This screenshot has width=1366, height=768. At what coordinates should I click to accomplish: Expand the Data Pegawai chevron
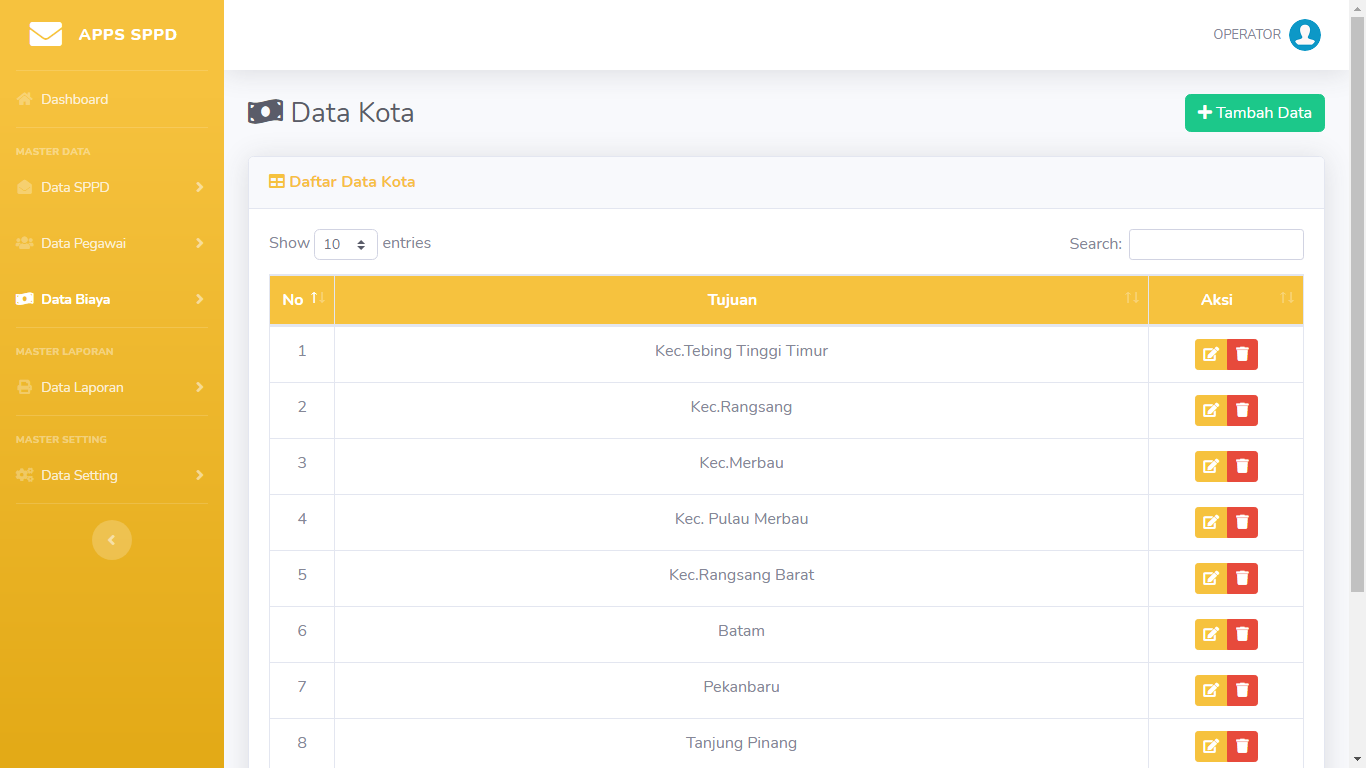[200, 243]
